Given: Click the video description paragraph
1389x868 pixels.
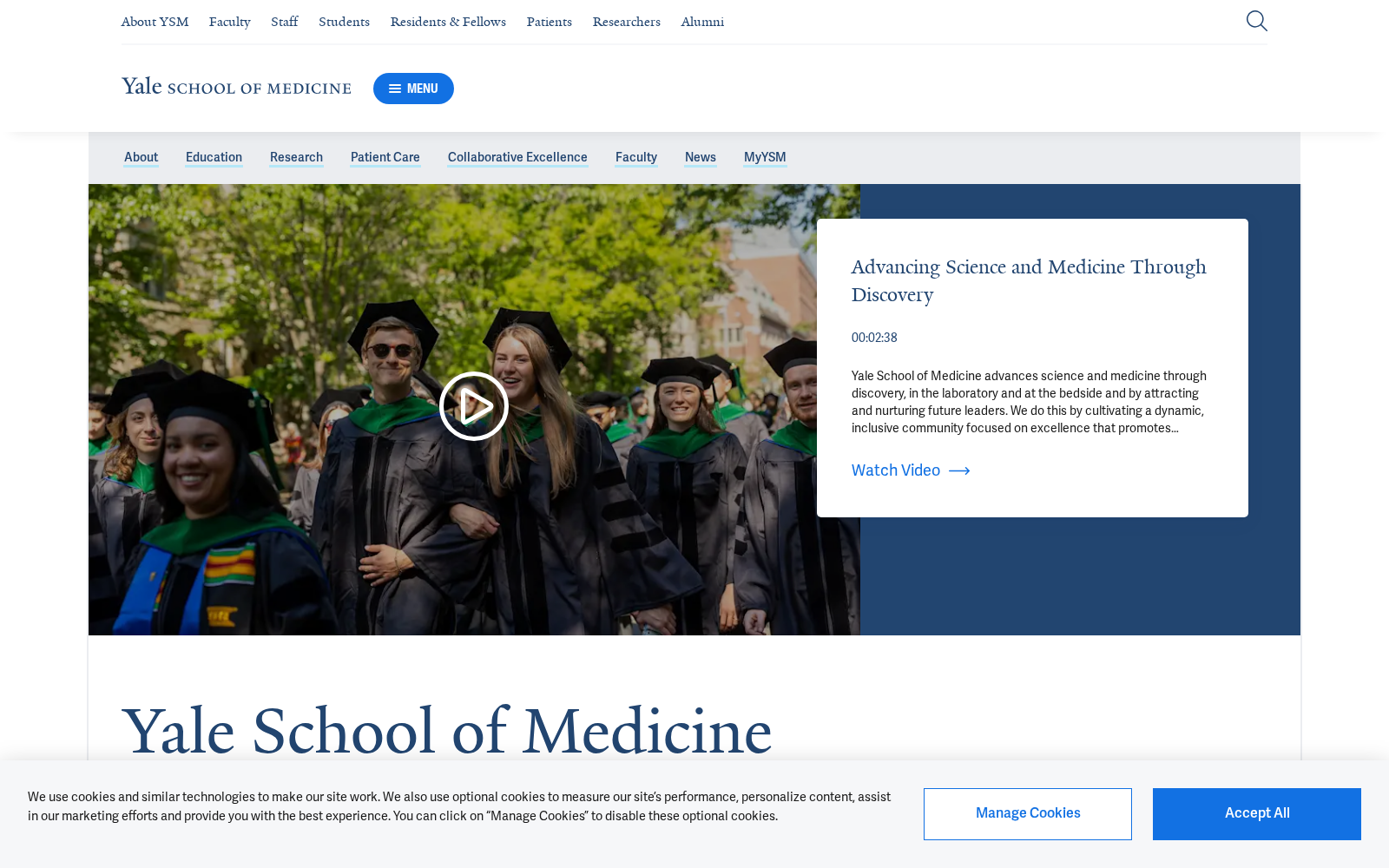Looking at the screenshot, I should click(x=1029, y=402).
